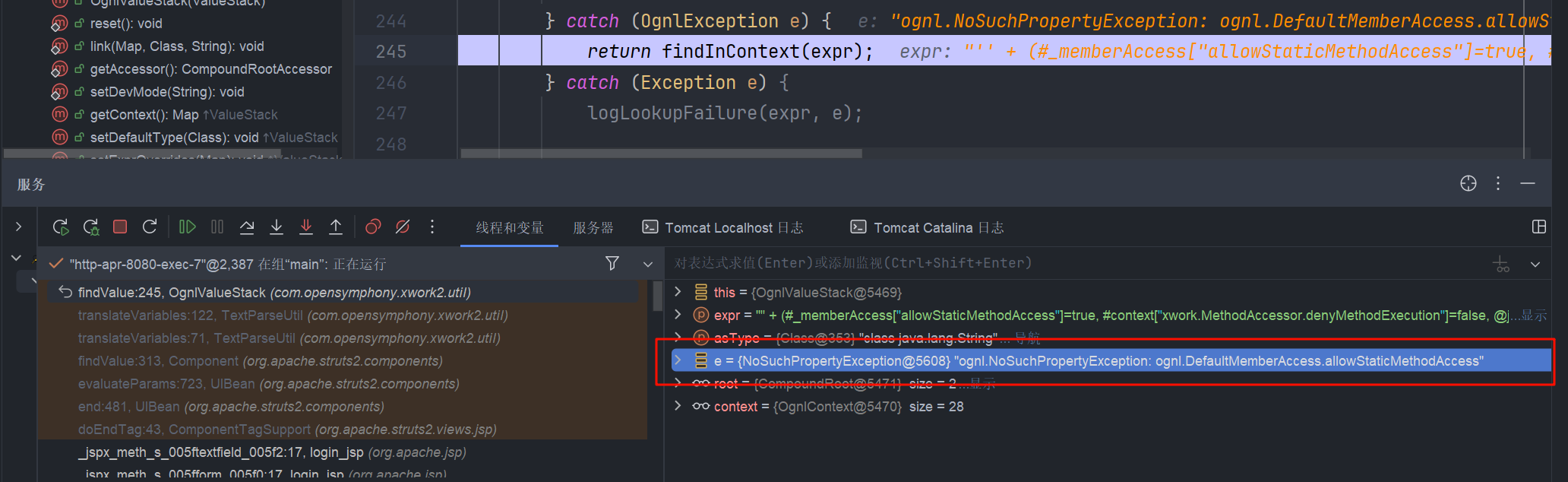Click 导航 link on asType variable
The width and height of the screenshot is (1568, 482).
1028,338
